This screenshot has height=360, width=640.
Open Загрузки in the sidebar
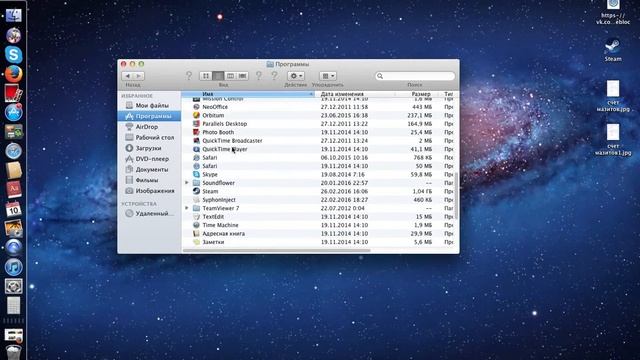point(149,148)
